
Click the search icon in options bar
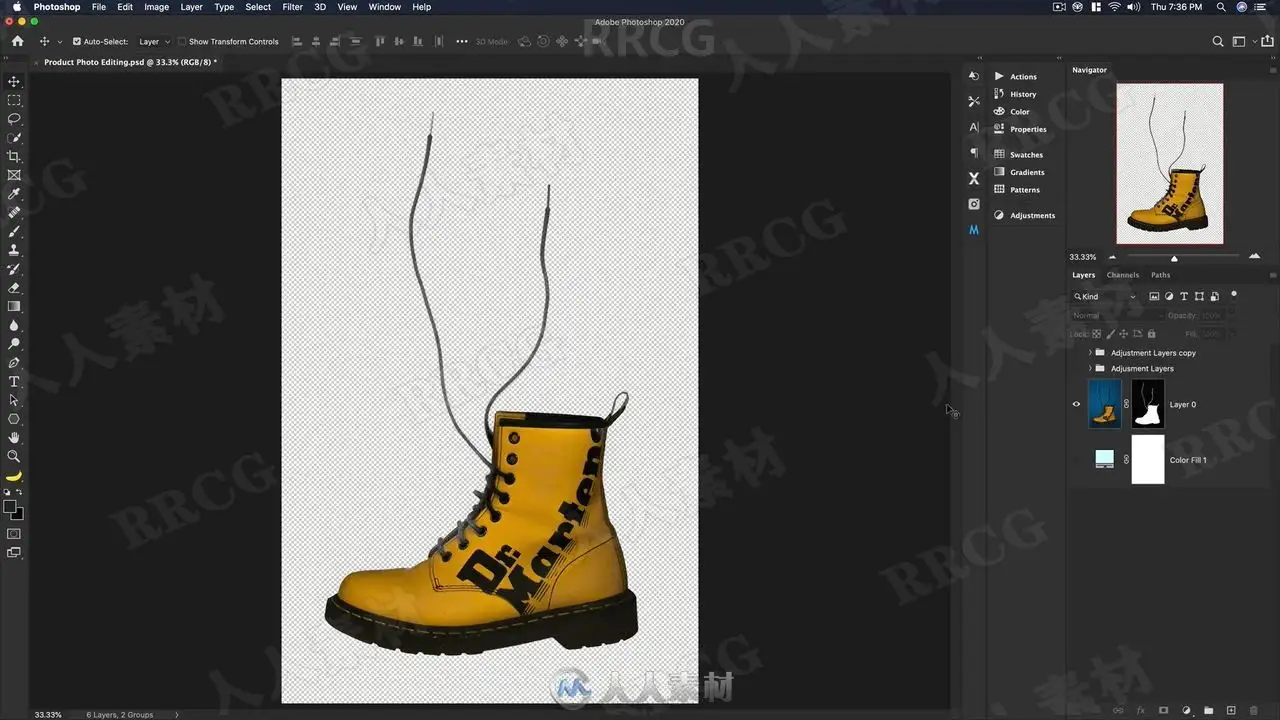click(1217, 41)
